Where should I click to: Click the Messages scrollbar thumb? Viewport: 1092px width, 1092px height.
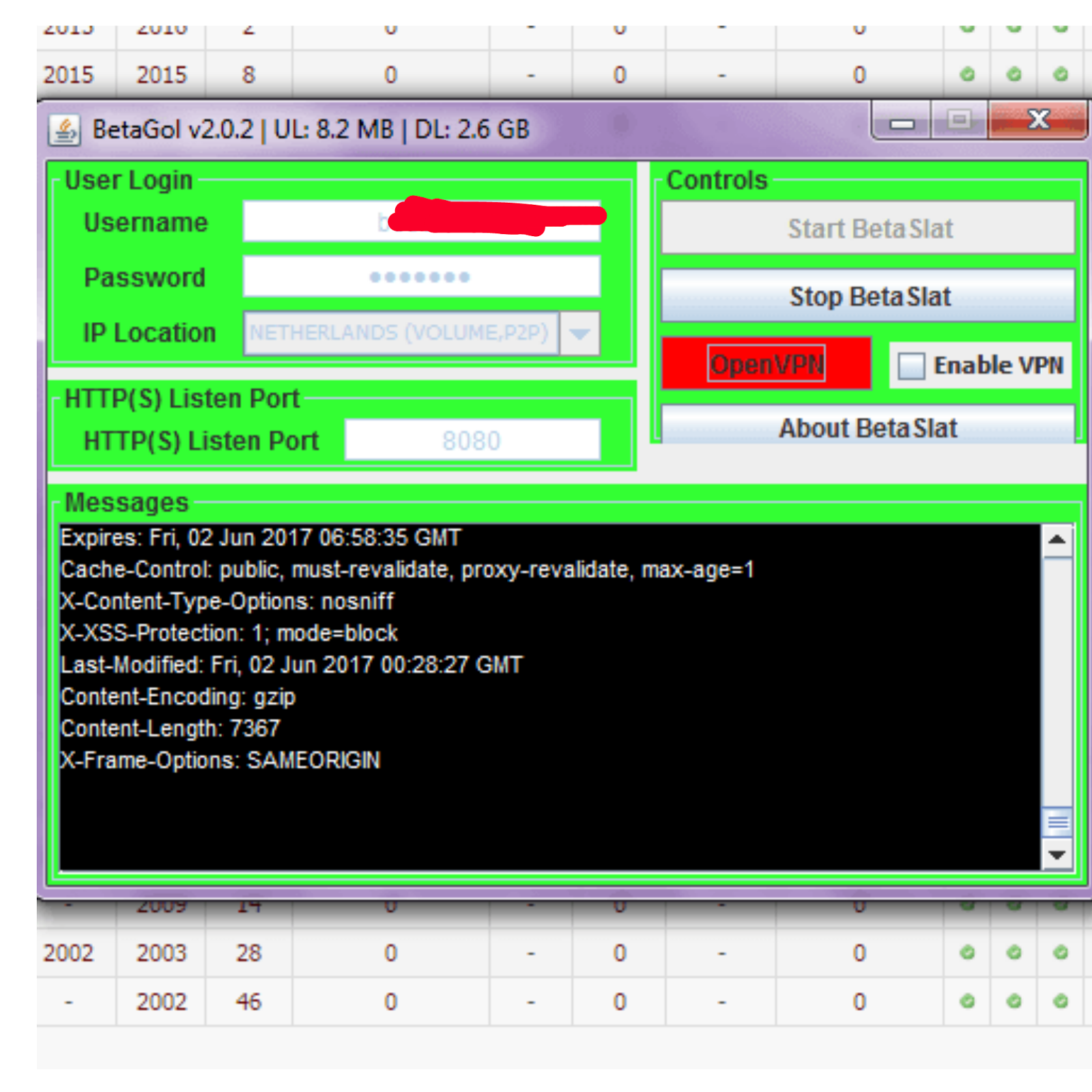[1057, 822]
